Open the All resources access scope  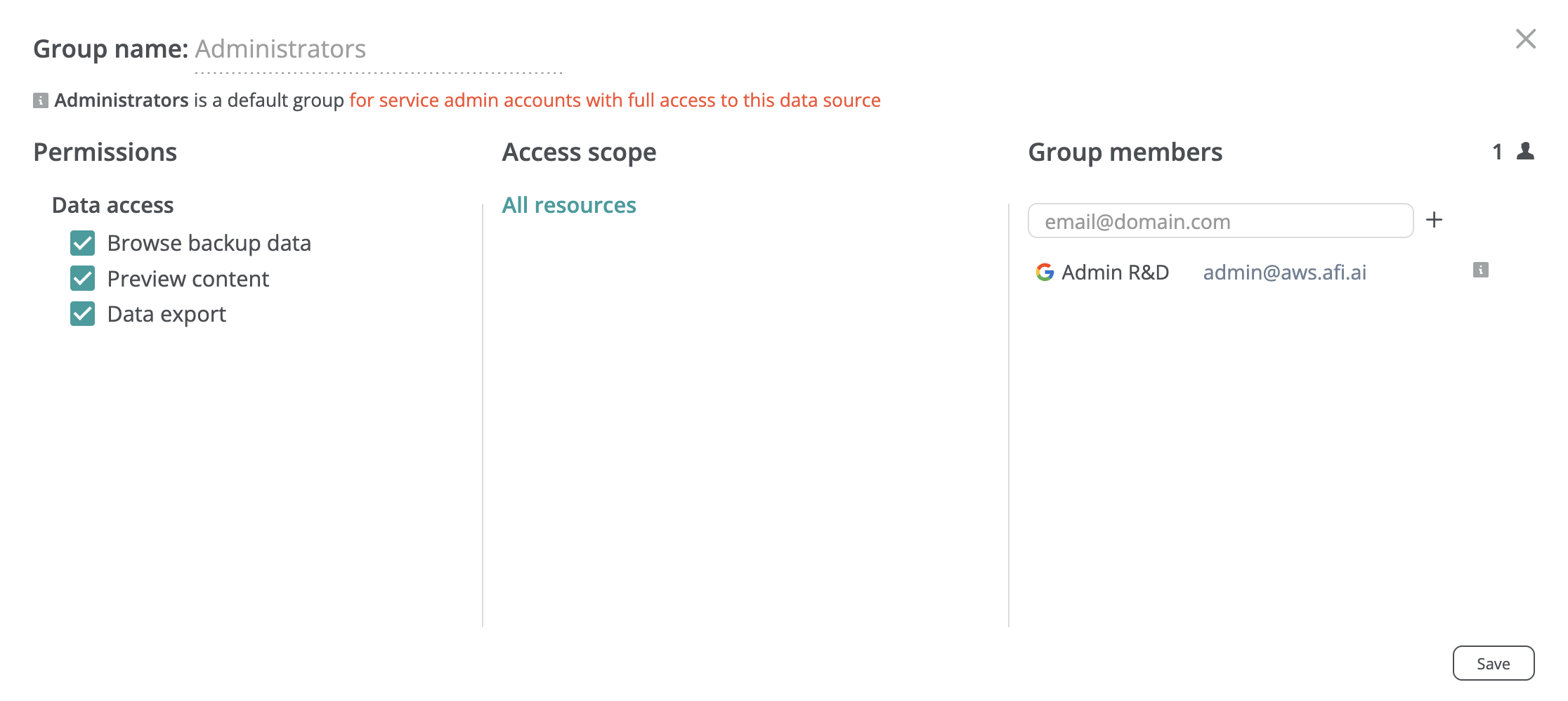568,205
